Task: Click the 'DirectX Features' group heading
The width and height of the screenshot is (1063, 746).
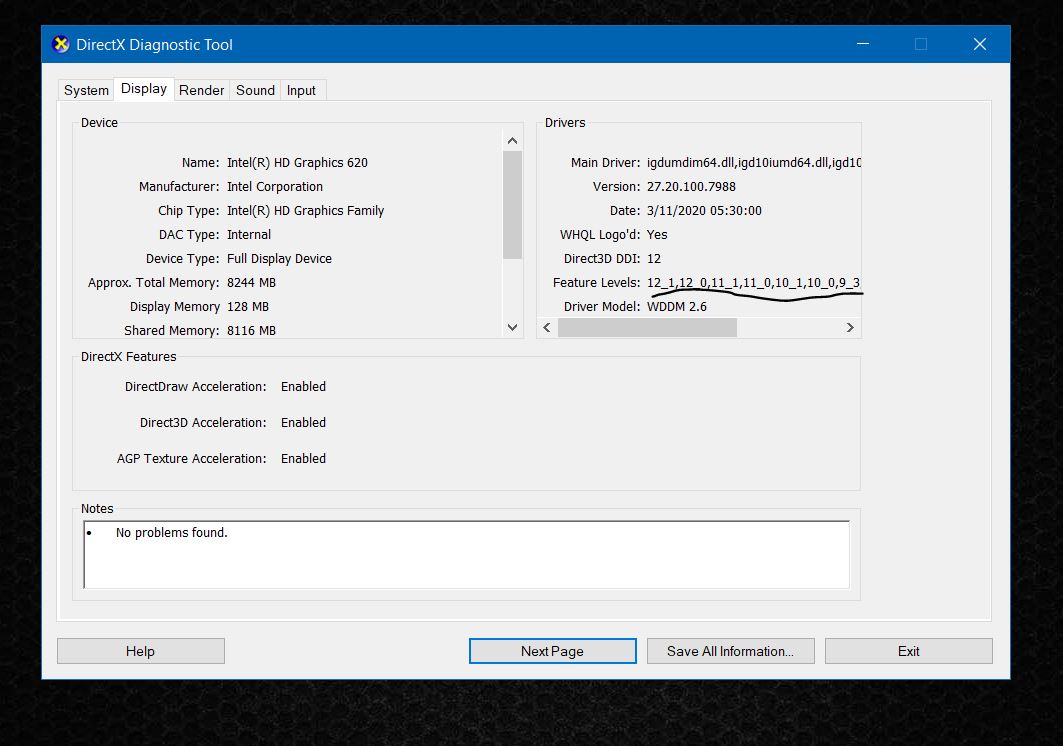Action: [128, 357]
